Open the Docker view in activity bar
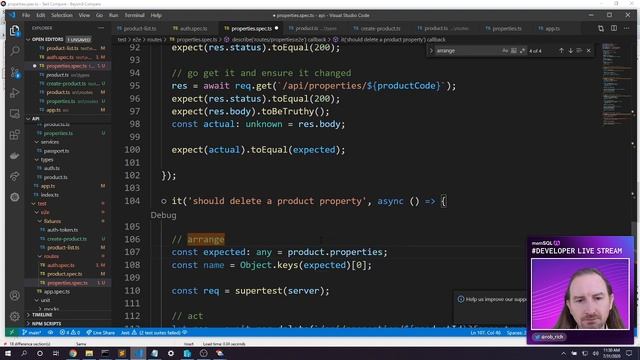 (15, 156)
